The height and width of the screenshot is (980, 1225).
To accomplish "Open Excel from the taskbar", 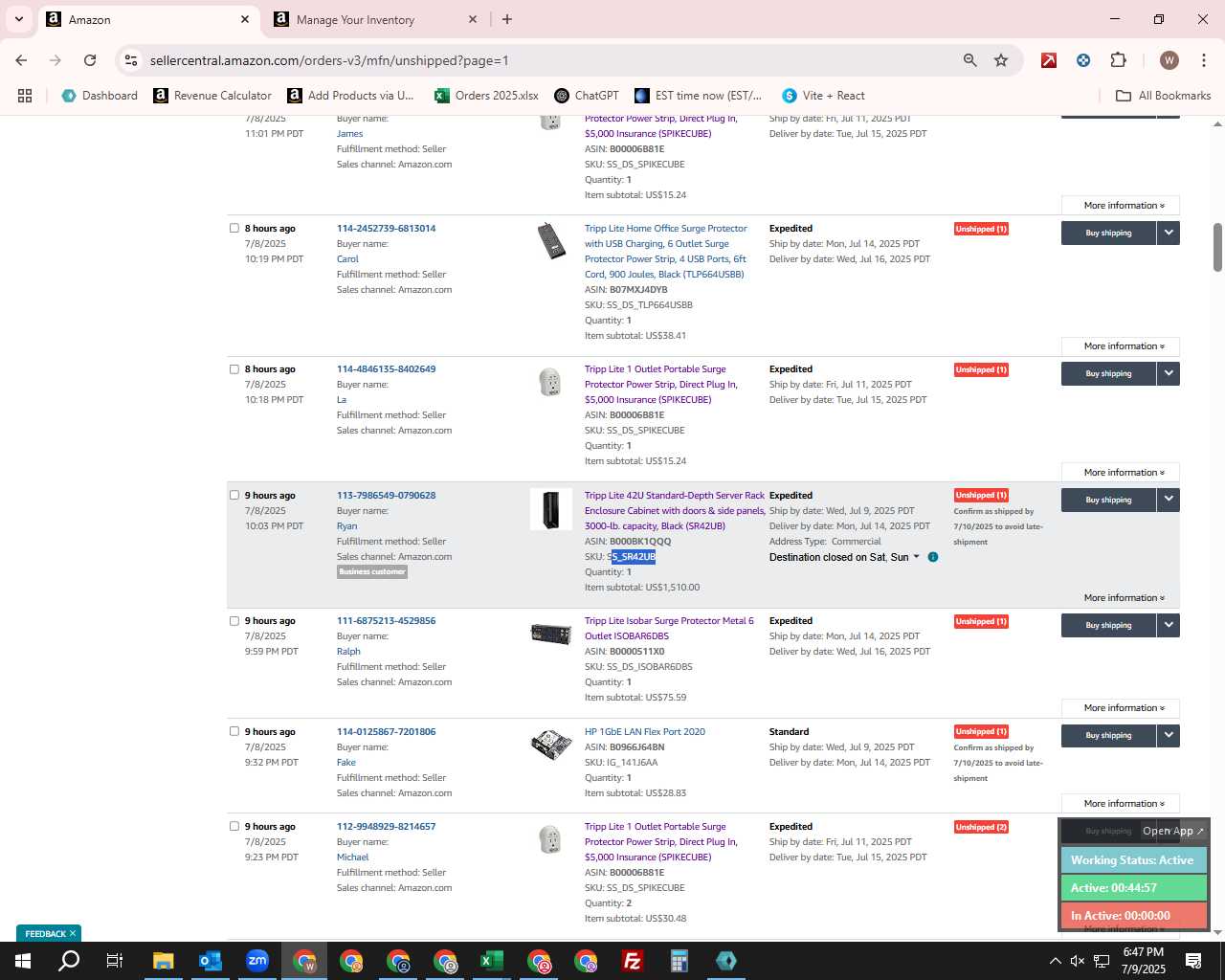I will (x=492, y=961).
